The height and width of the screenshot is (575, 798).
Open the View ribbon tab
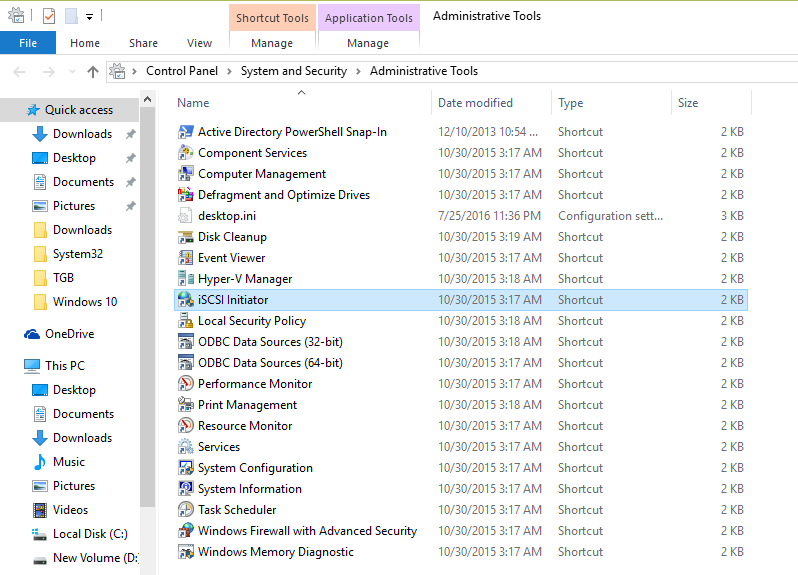200,43
